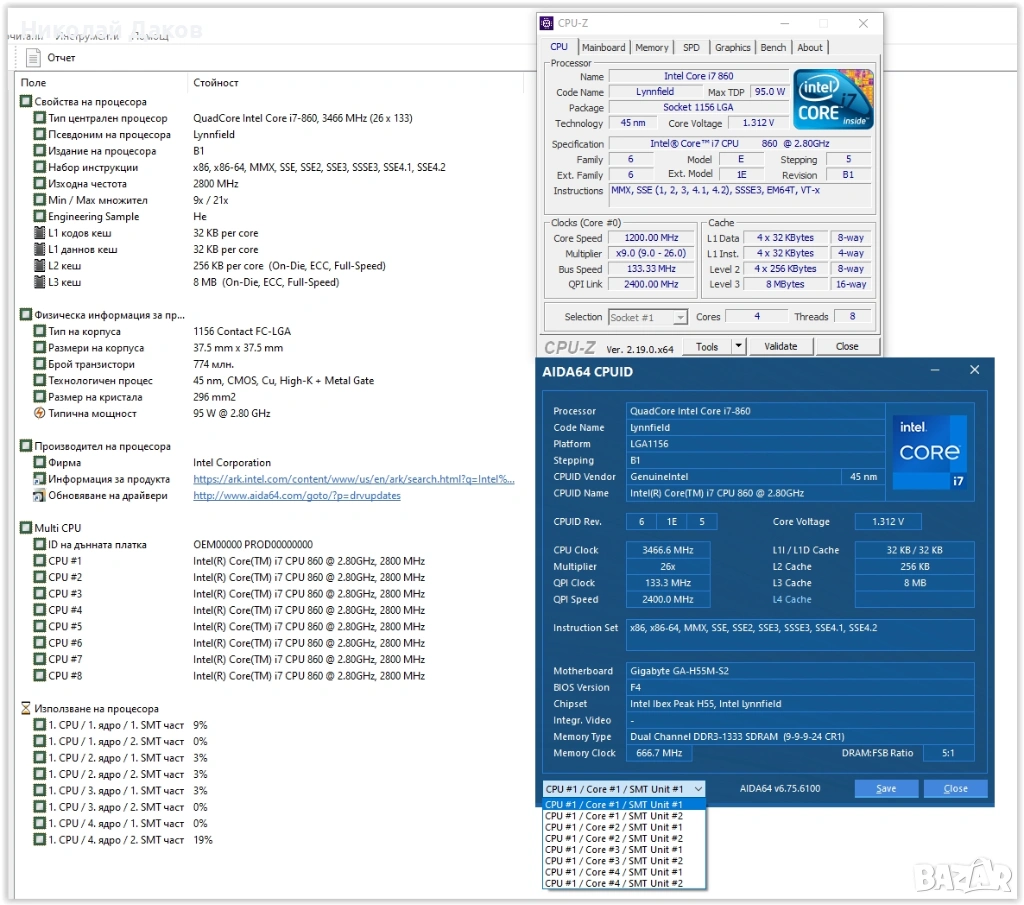Click the Отчет report icon in toolbar
The image size is (1024, 905).
(33, 57)
